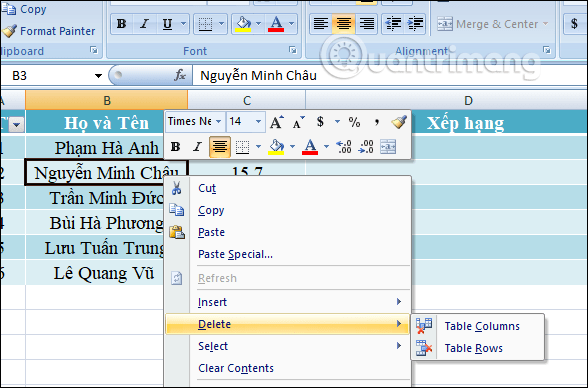Click mini toolbar Borders icon
588x388 pixels.
click(x=242, y=147)
